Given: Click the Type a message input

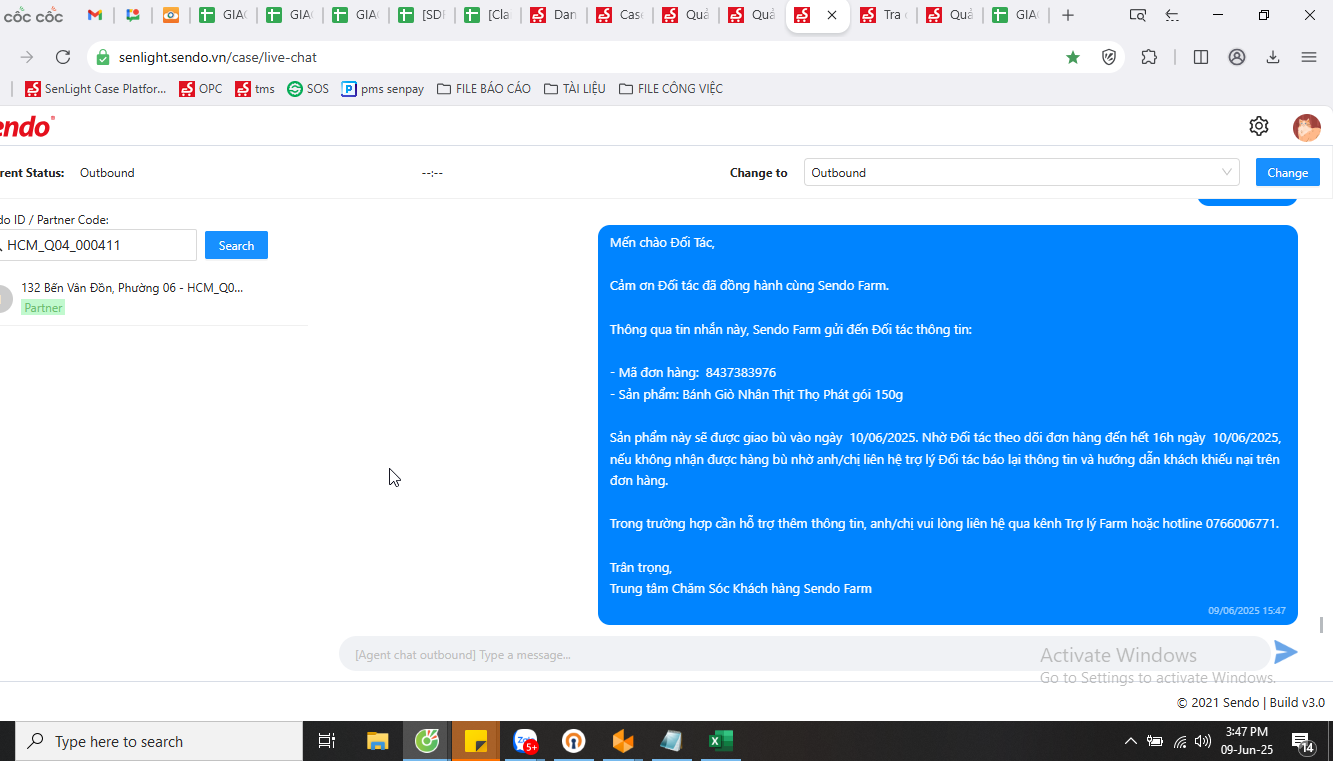Looking at the screenshot, I should point(804,655).
